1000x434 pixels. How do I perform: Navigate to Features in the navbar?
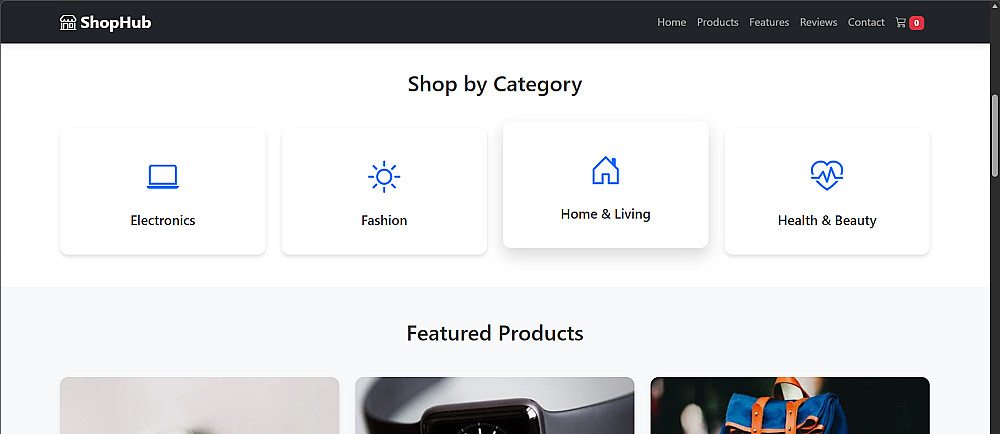[769, 23]
